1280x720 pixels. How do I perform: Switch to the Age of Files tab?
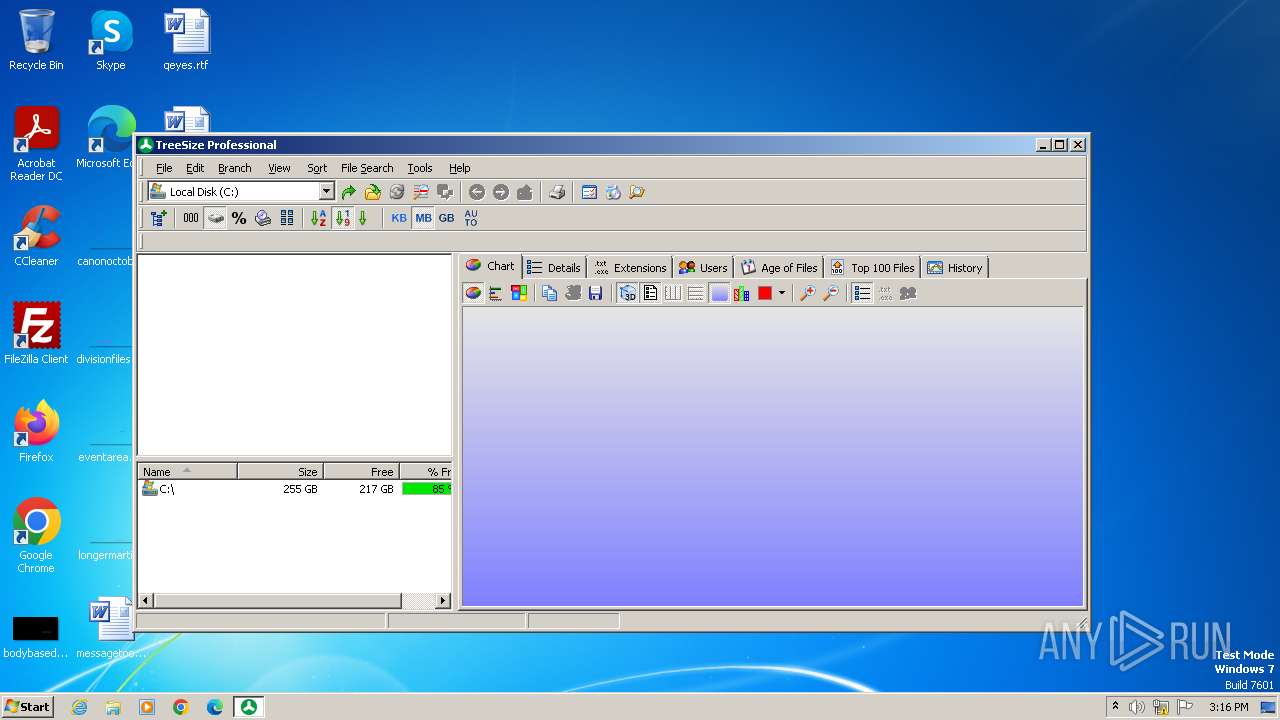pos(779,267)
